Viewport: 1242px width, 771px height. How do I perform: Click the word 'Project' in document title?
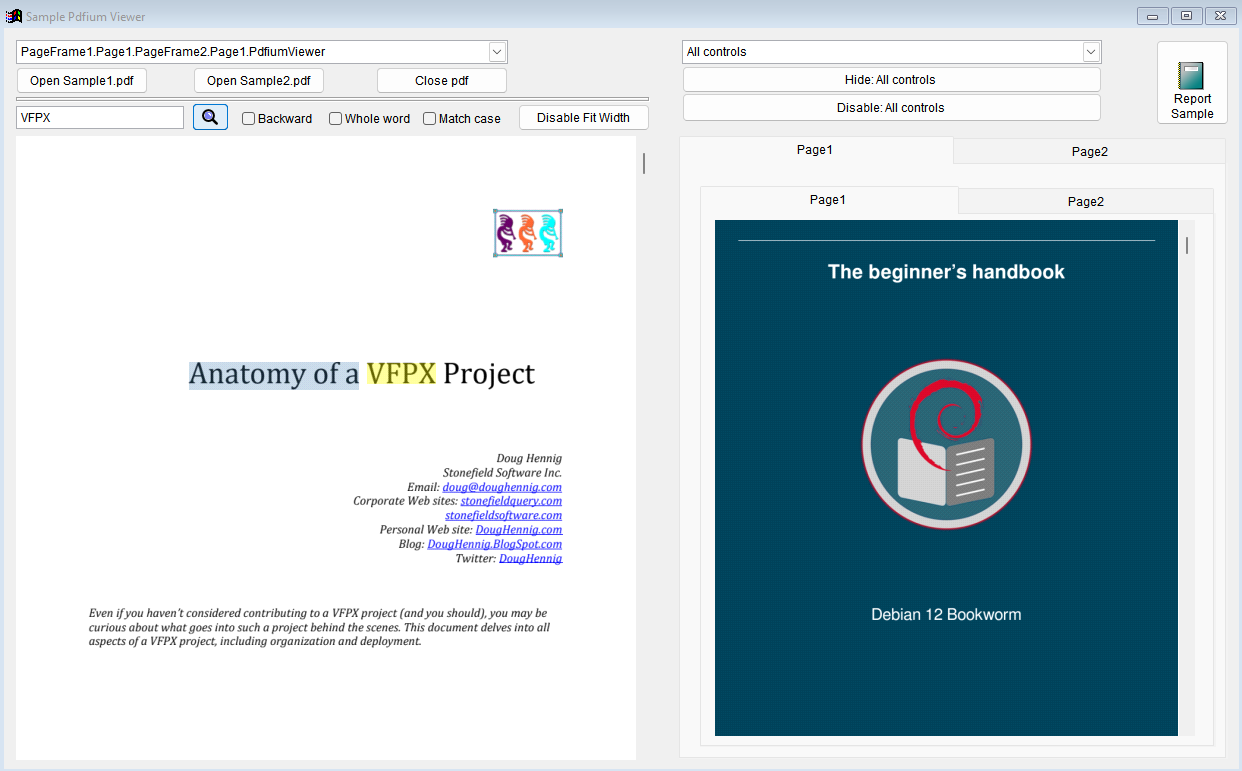[x=489, y=375]
